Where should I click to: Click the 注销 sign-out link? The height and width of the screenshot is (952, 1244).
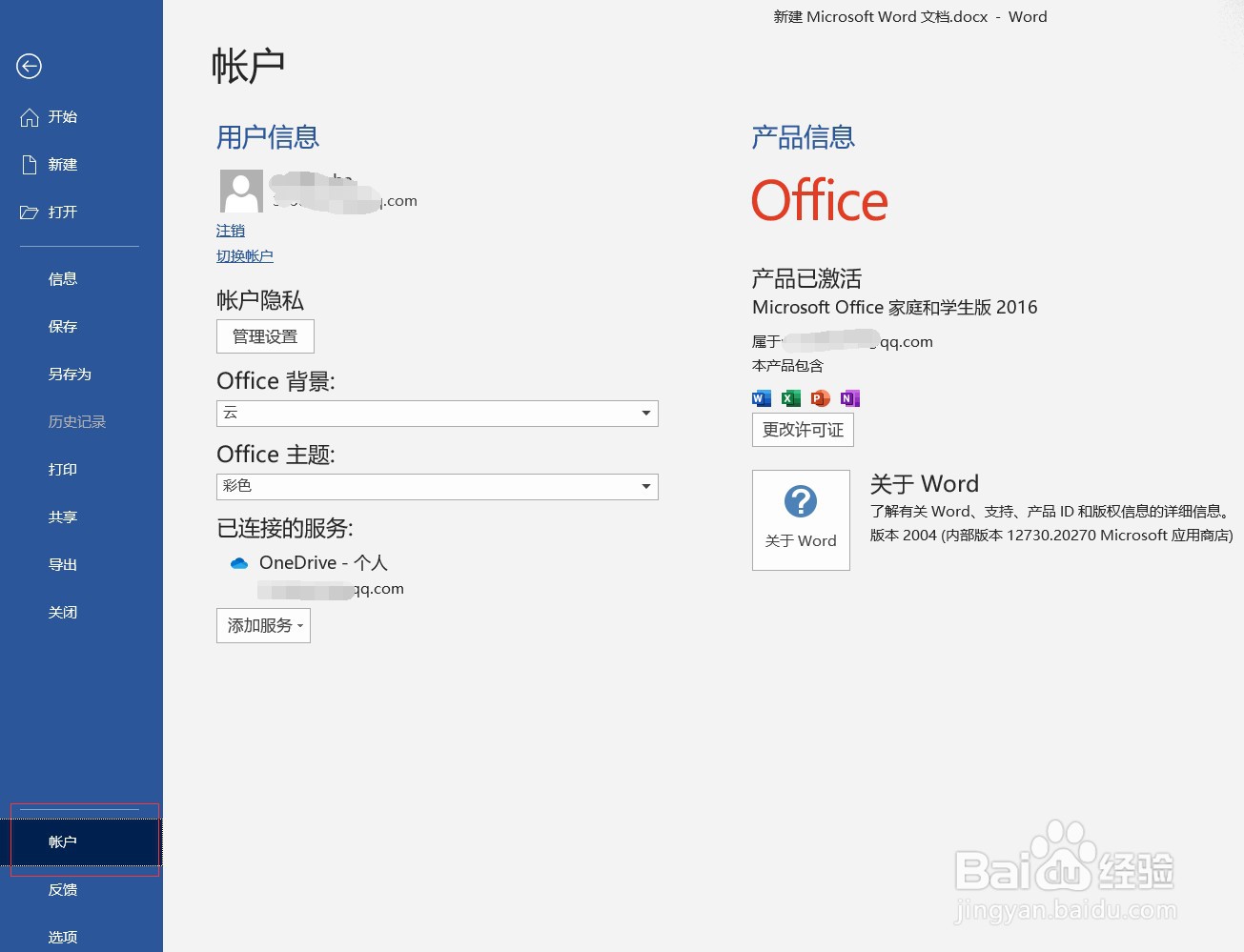[x=230, y=230]
